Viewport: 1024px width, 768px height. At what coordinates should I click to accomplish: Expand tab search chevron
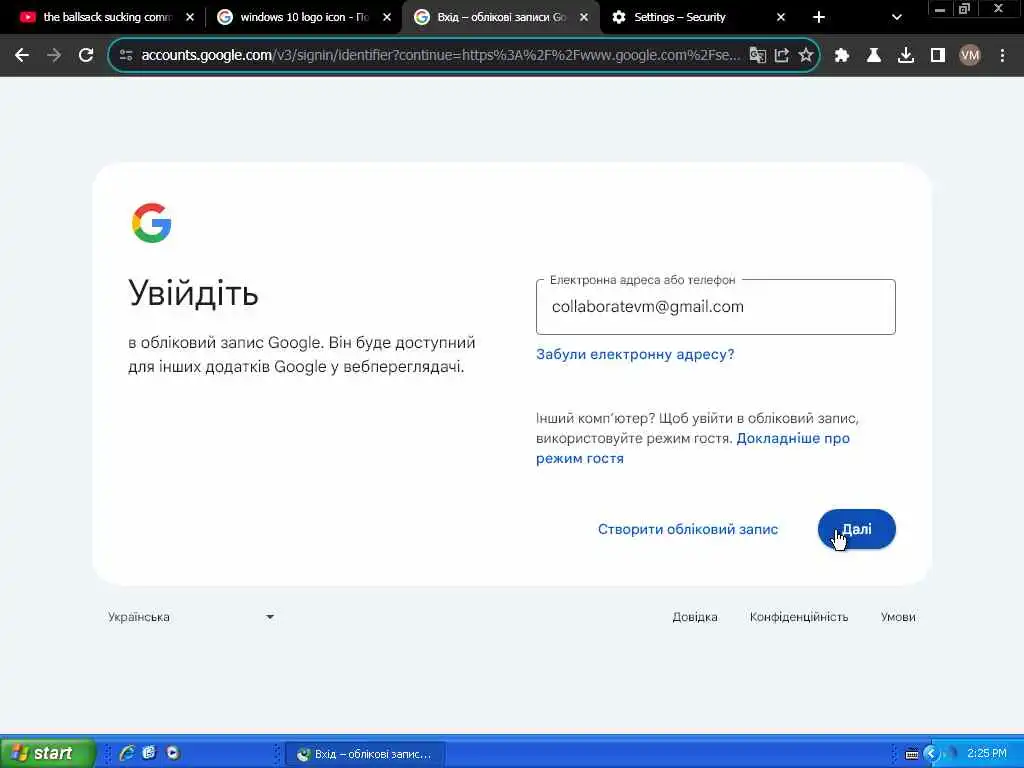(897, 18)
